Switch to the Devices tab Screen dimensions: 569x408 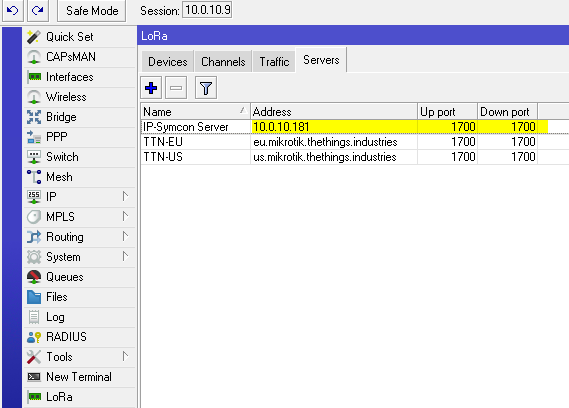168,62
